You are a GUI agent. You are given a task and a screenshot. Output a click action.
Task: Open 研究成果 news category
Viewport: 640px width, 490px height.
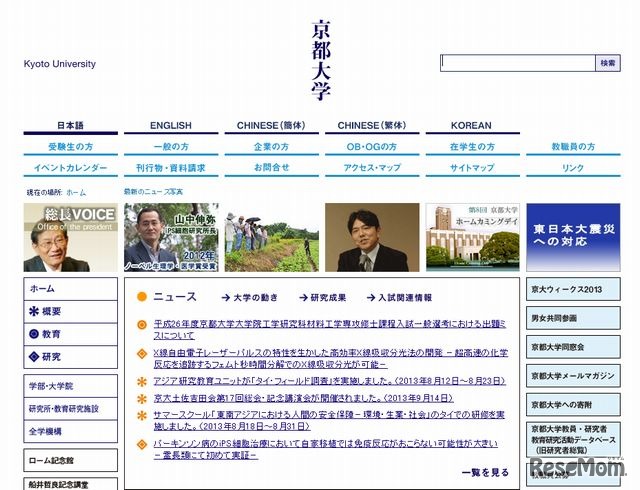(x=328, y=298)
